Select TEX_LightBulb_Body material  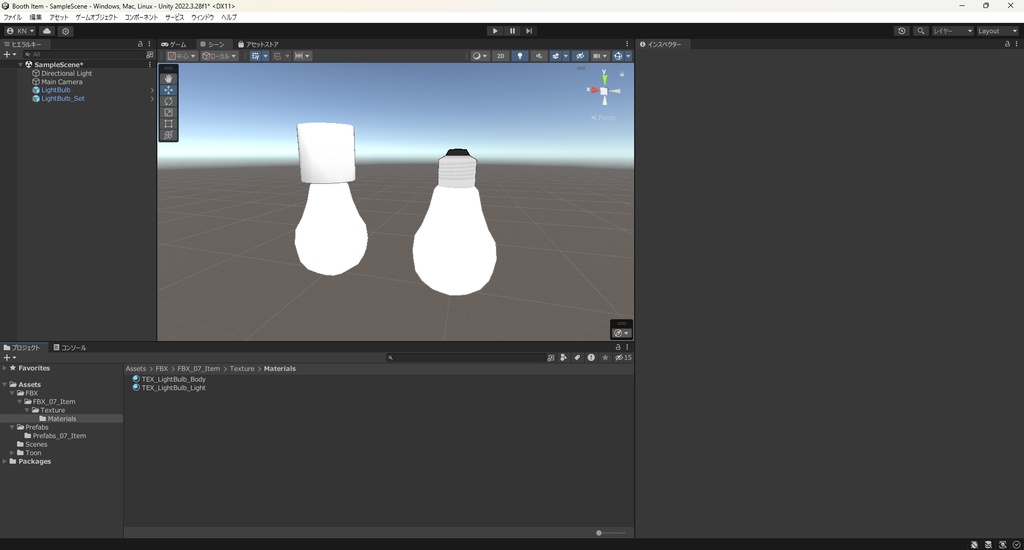tap(173, 379)
